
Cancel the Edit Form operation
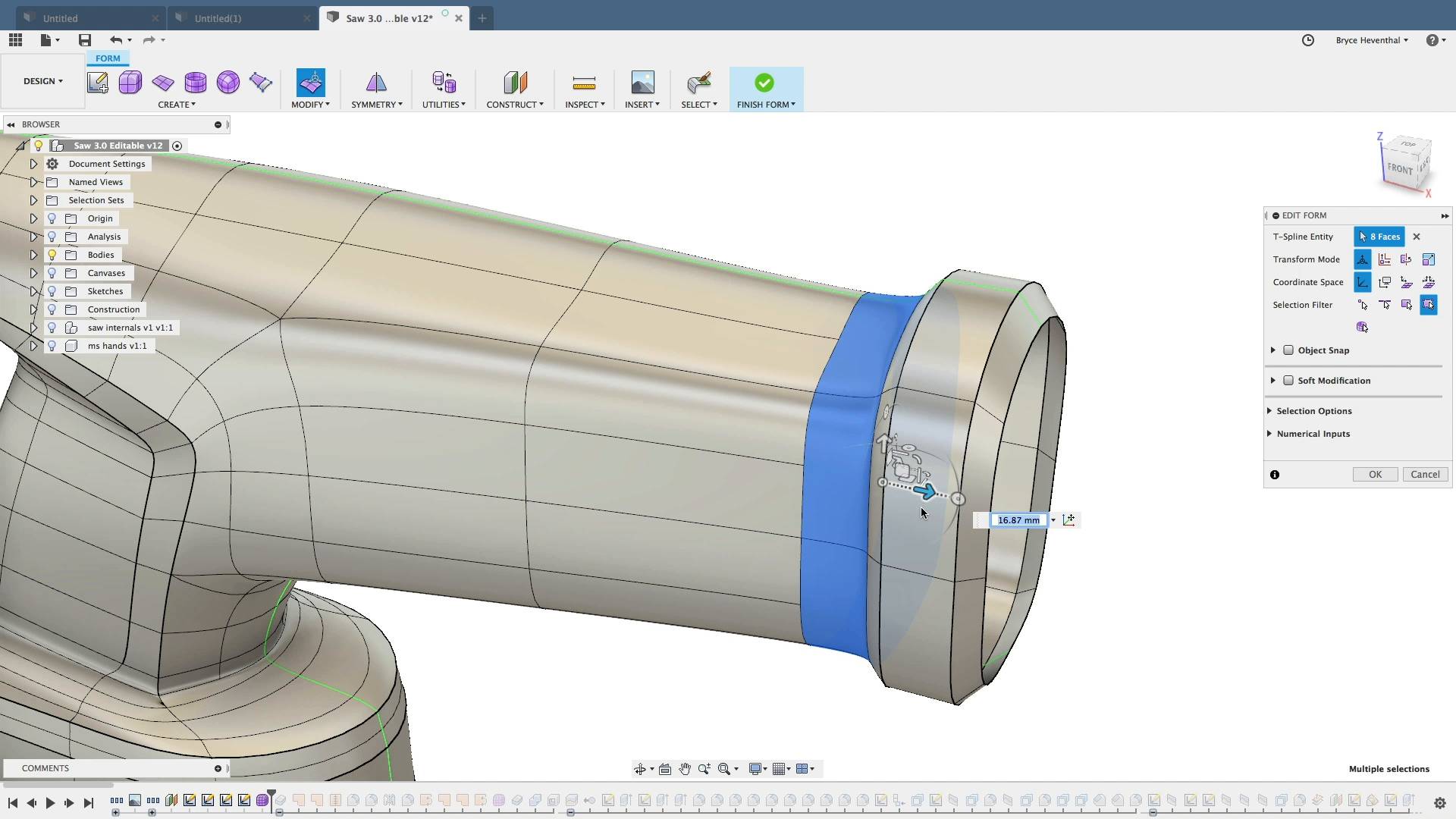[x=1425, y=474]
